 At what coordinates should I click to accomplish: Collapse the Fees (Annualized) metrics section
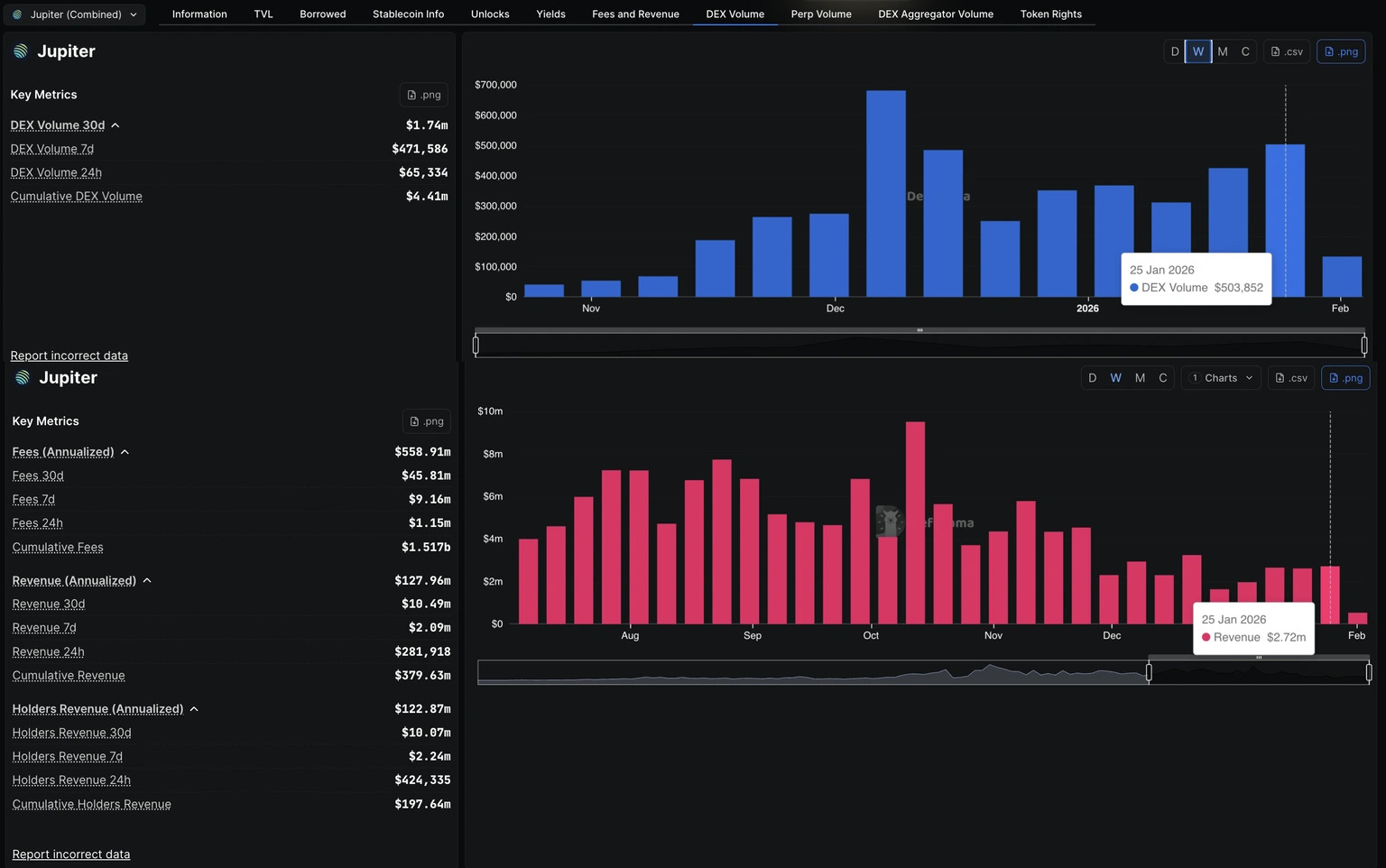coord(124,451)
